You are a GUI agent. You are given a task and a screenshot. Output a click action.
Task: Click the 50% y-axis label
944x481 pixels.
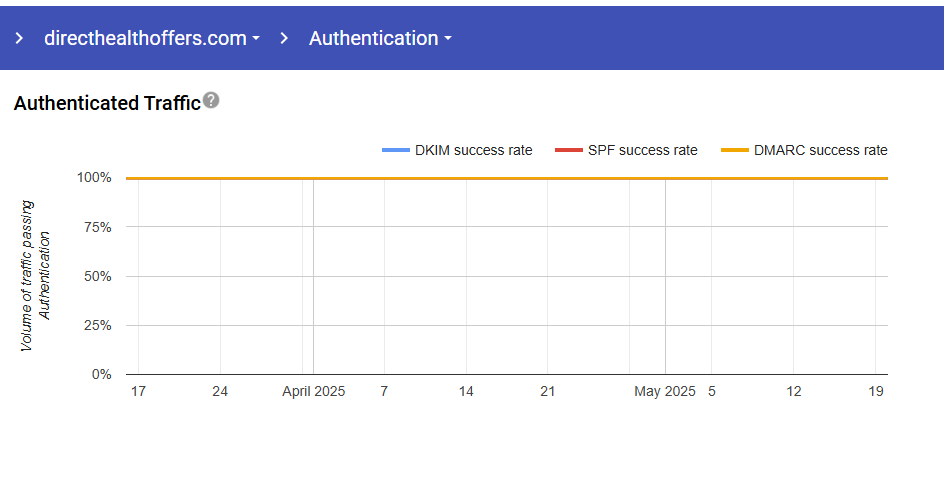[98, 276]
